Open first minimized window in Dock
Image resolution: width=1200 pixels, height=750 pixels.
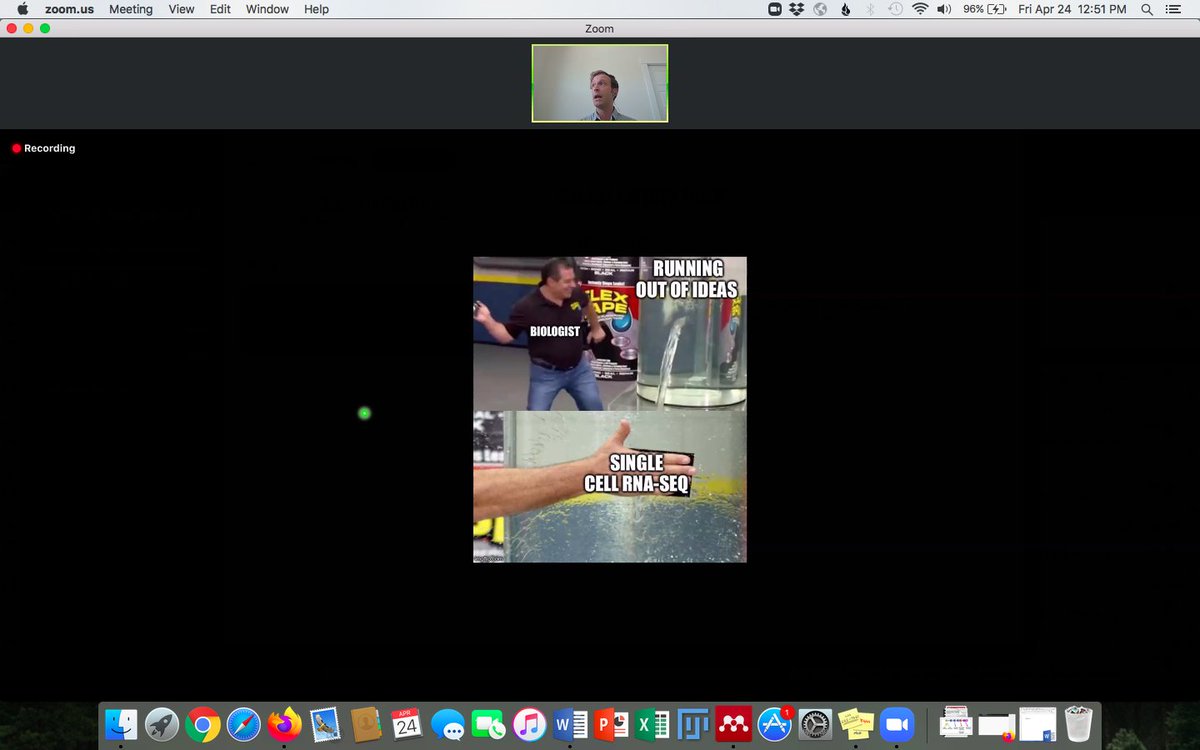955,723
